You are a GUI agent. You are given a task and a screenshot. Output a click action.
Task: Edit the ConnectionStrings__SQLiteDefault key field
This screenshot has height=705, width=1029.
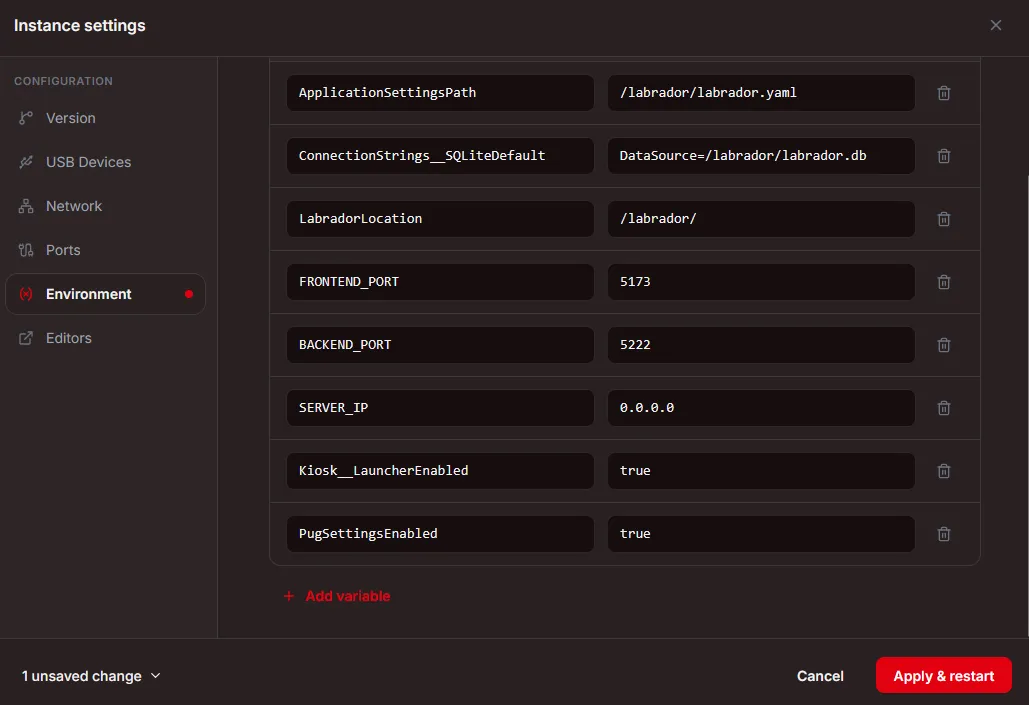[x=440, y=156]
